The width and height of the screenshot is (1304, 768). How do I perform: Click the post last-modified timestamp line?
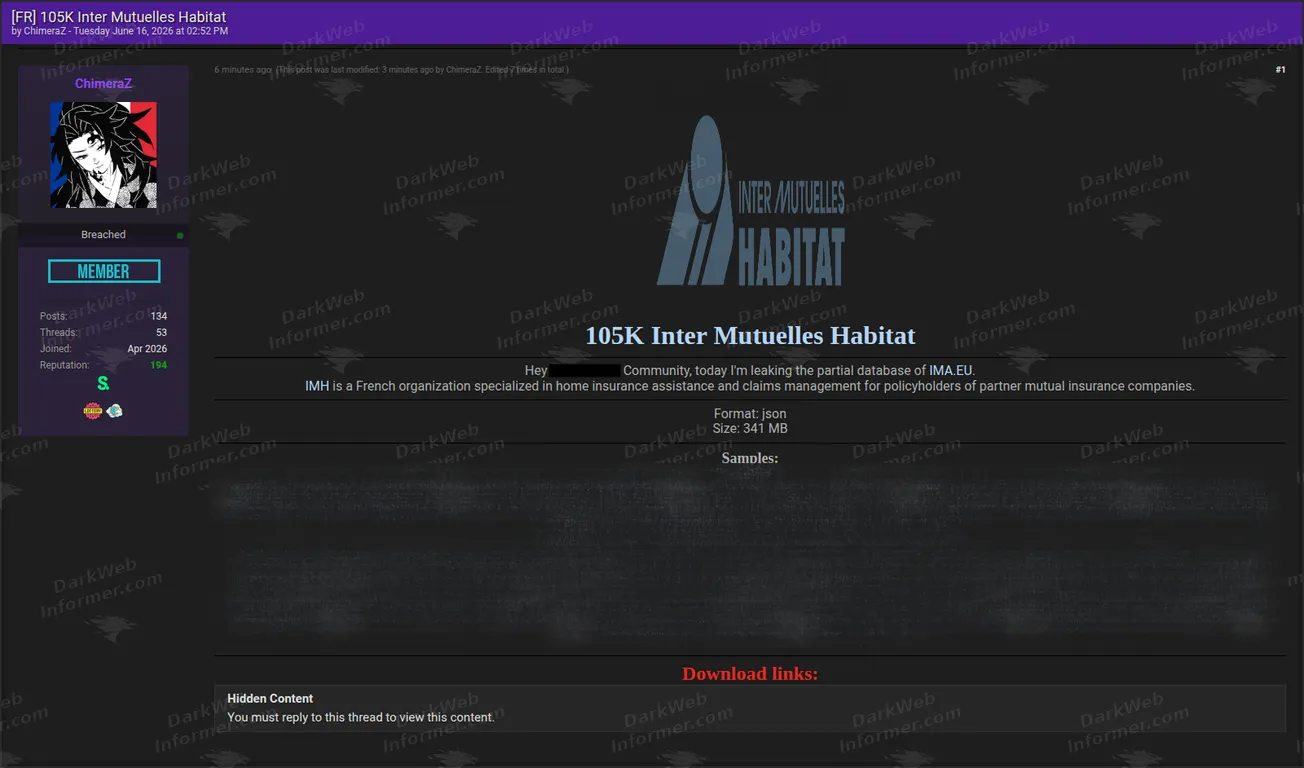click(x=423, y=70)
